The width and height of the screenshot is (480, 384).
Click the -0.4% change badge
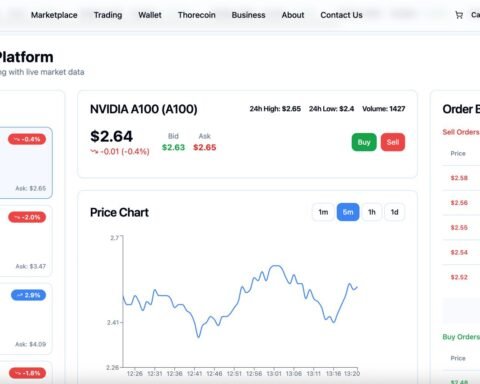(27, 139)
